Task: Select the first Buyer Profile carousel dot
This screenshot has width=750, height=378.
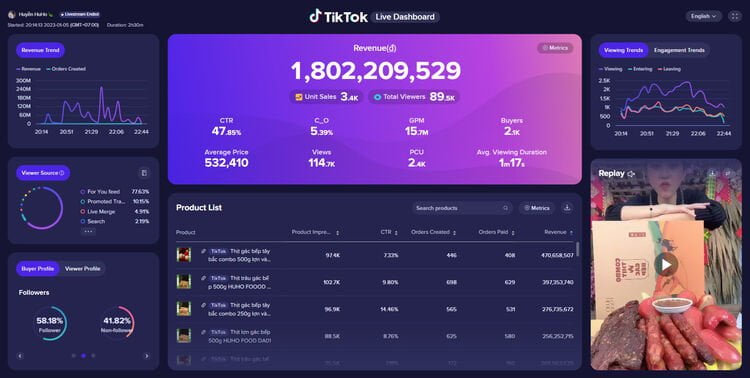Action: pos(73,356)
